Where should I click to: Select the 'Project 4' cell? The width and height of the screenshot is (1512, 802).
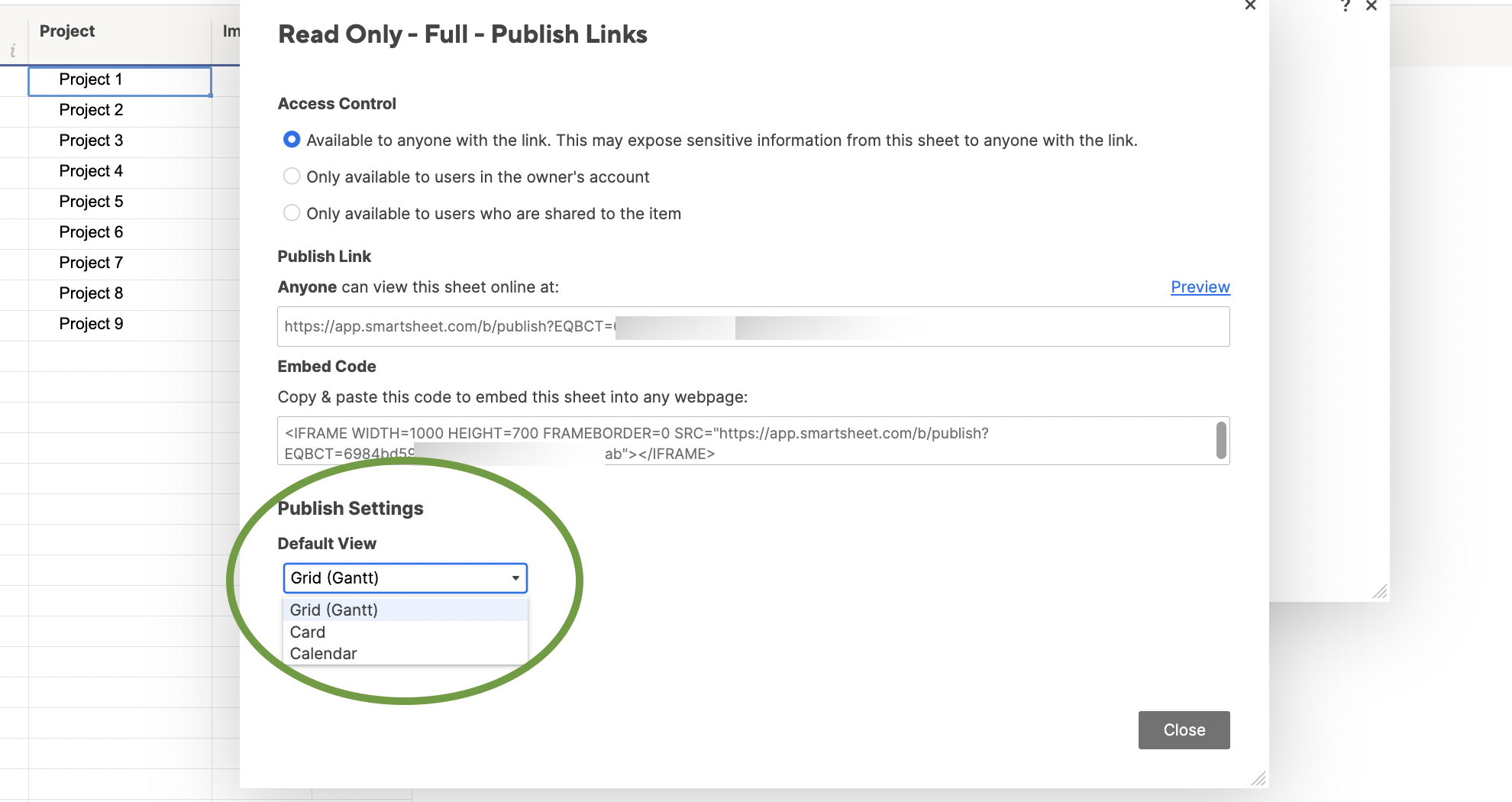tap(120, 173)
